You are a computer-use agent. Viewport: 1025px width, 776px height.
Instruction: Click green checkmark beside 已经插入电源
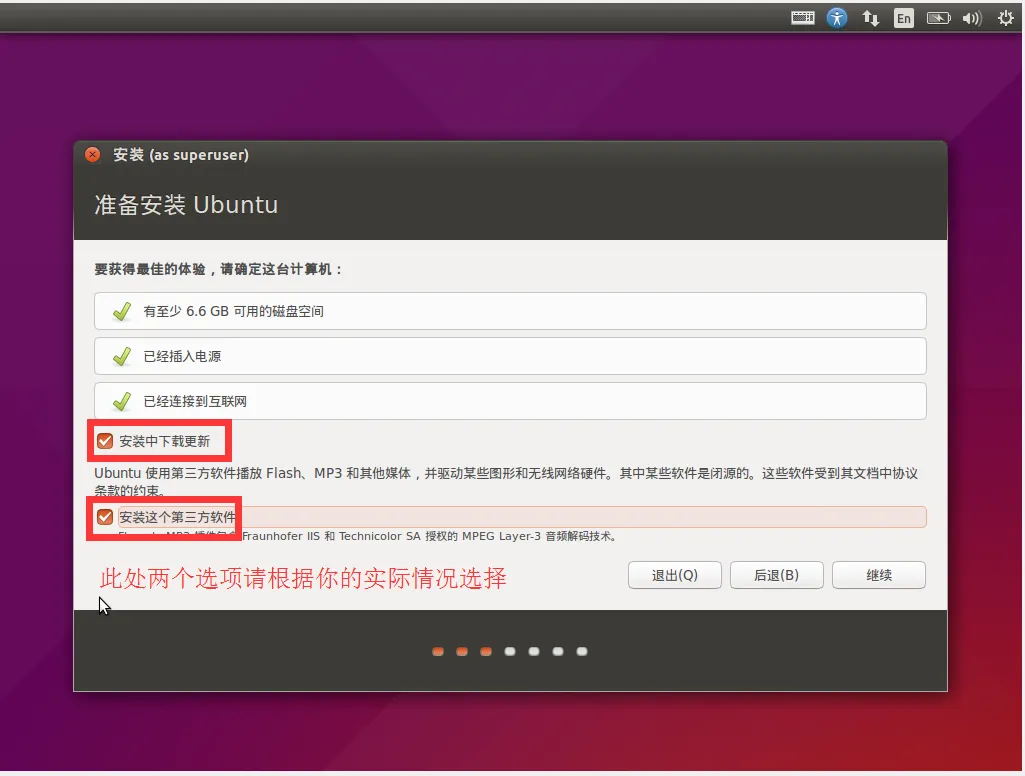(x=121, y=356)
